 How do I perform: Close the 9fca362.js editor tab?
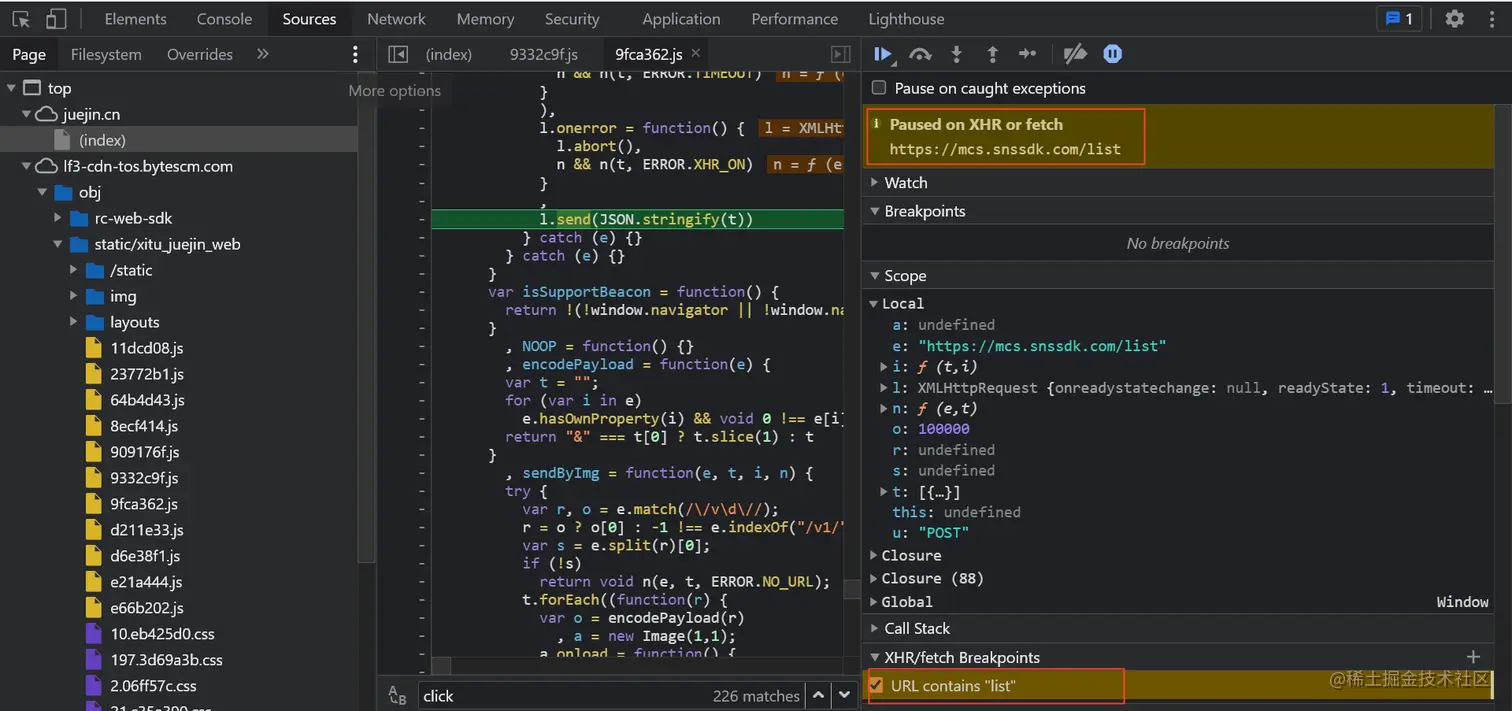[x=696, y=53]
